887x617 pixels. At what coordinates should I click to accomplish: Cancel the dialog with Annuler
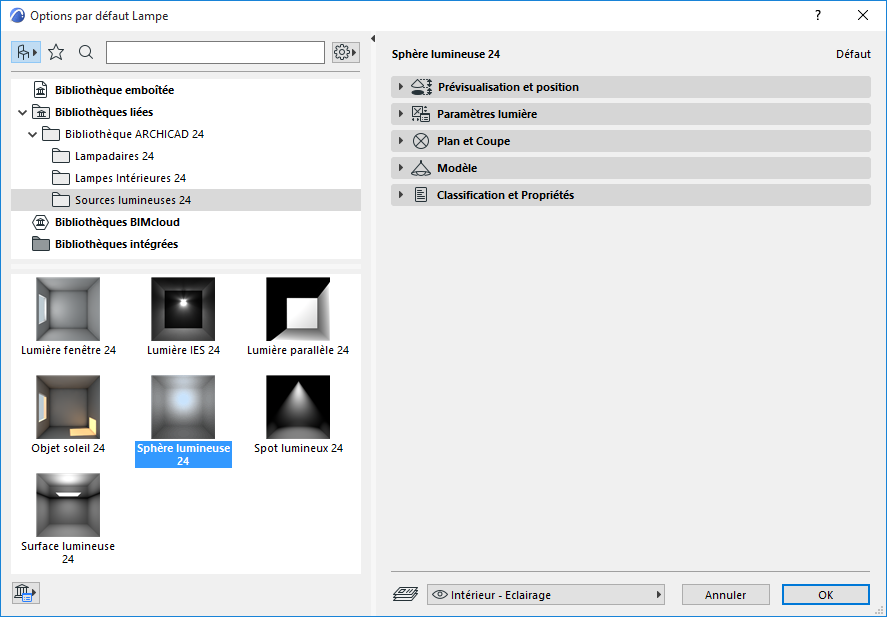[x=725, y=594]
